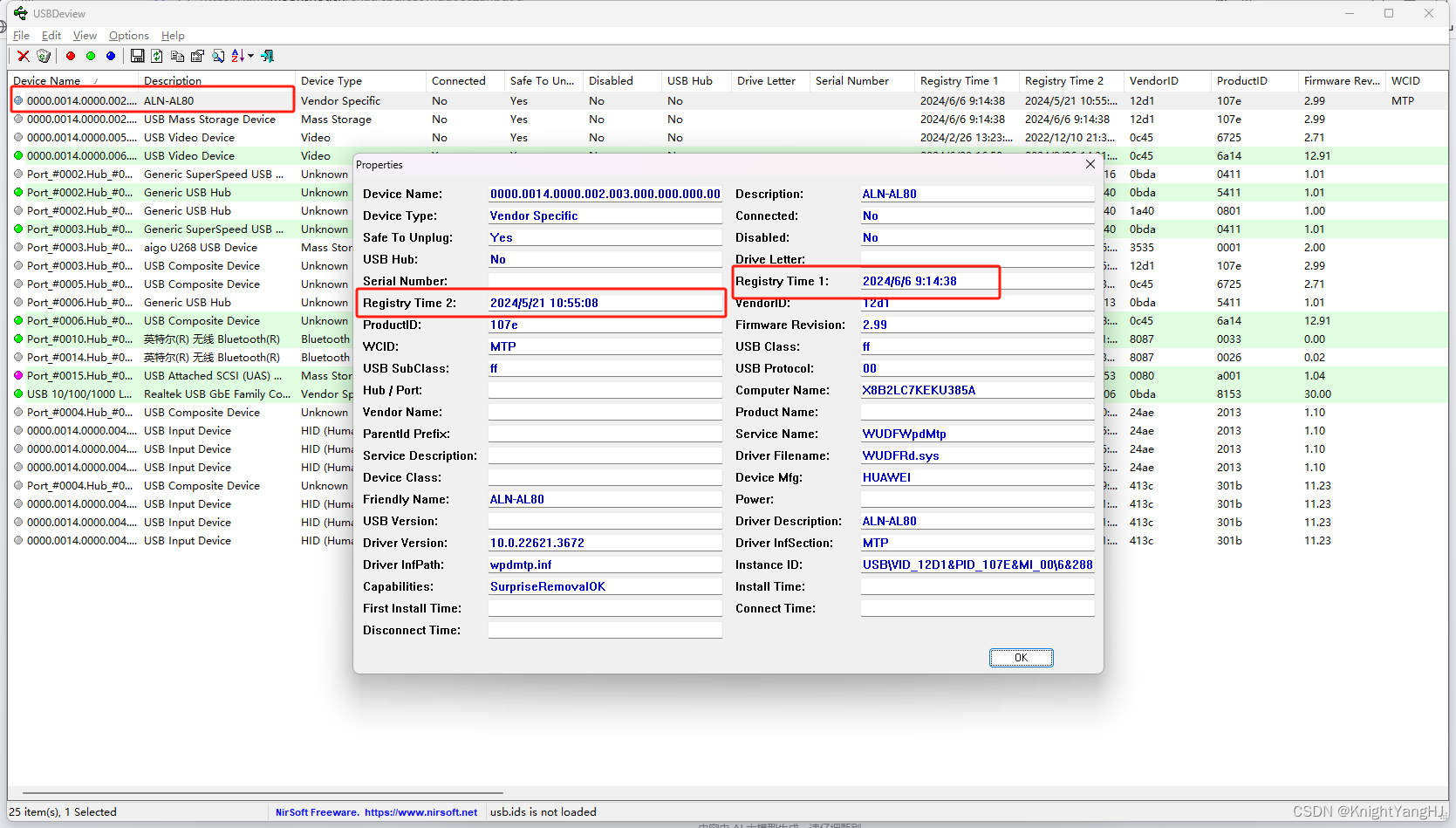Click OK in the Properties dialog
The image size is (1456, 828).
[1021, 658]
